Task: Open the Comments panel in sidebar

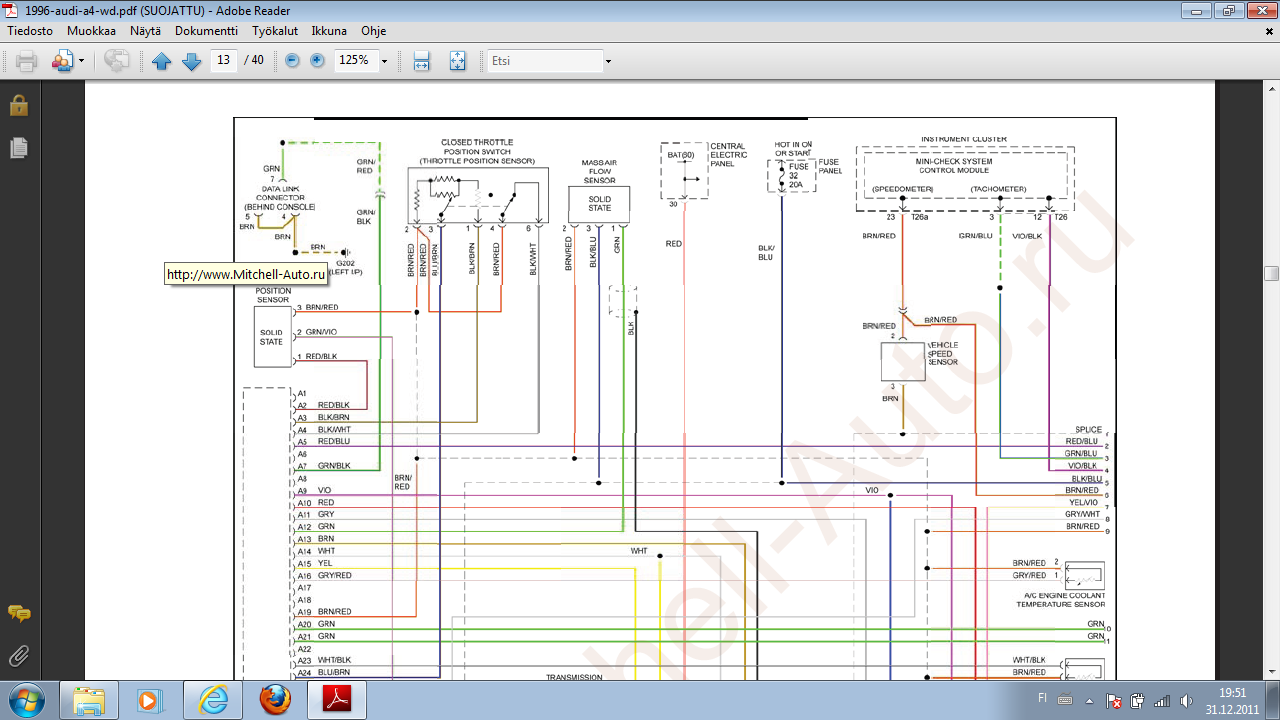Action: 18,613
